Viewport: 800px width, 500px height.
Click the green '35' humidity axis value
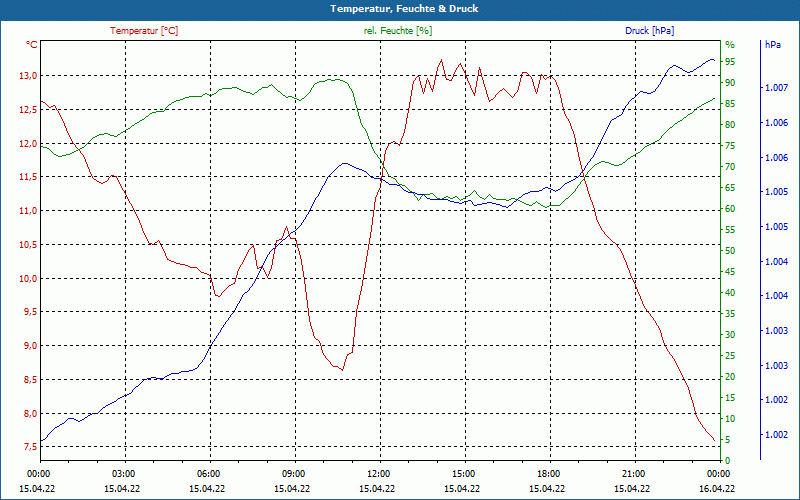(x=730, y=314)
